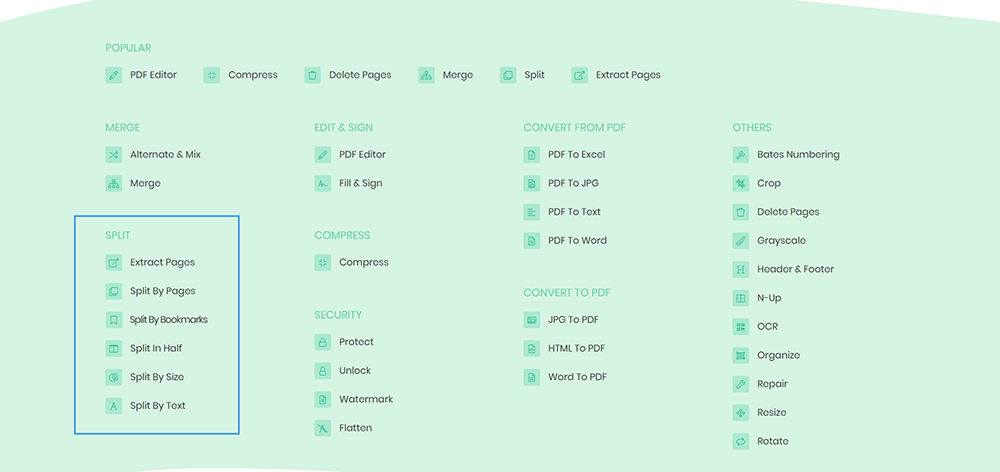1000x472 pixels.
Task: Click the Compress icon in Popular row
Action: [212, 75]
